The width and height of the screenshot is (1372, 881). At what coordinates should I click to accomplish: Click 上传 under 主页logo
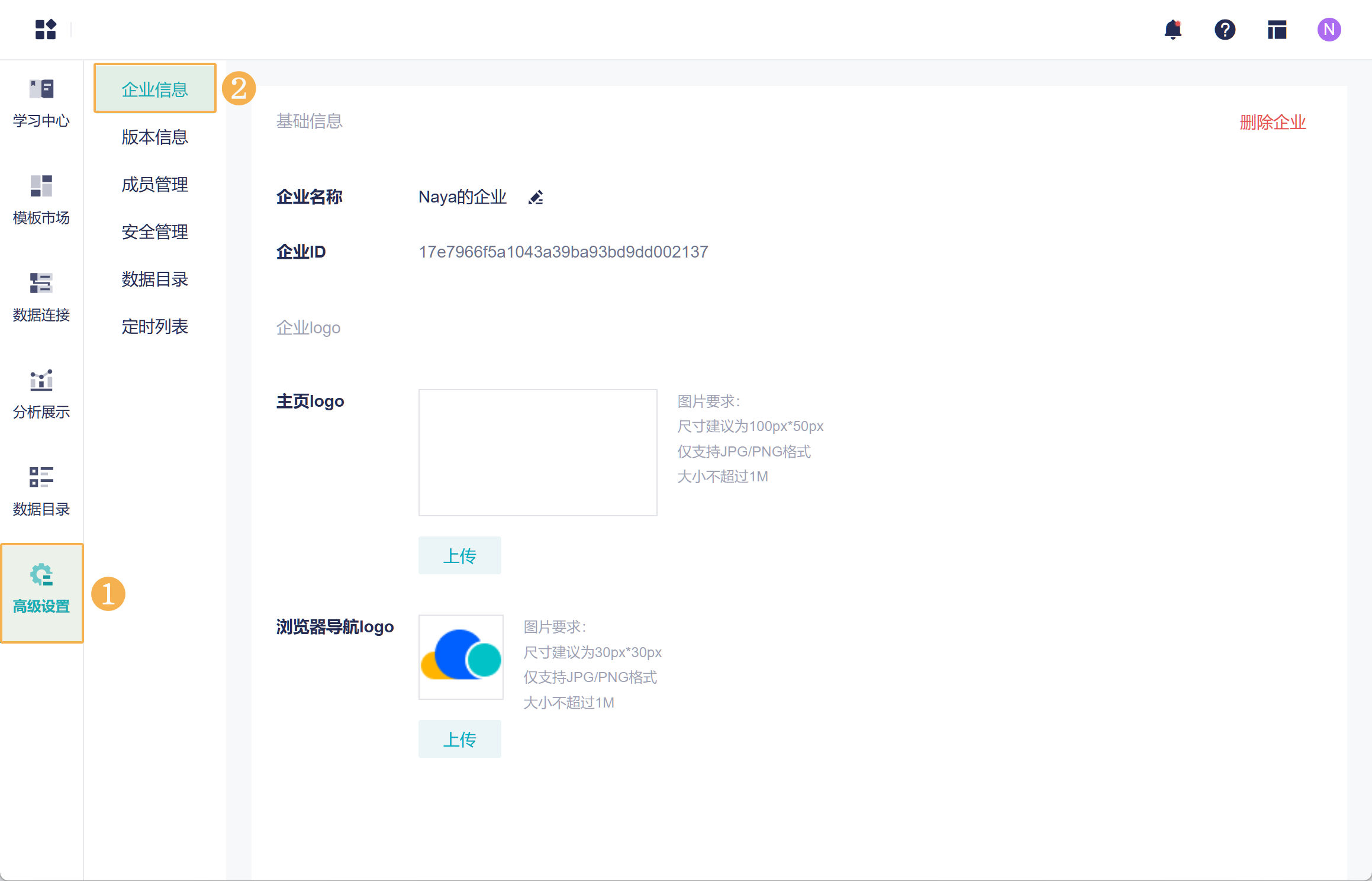pyautogui.click(x=459, y=555)
